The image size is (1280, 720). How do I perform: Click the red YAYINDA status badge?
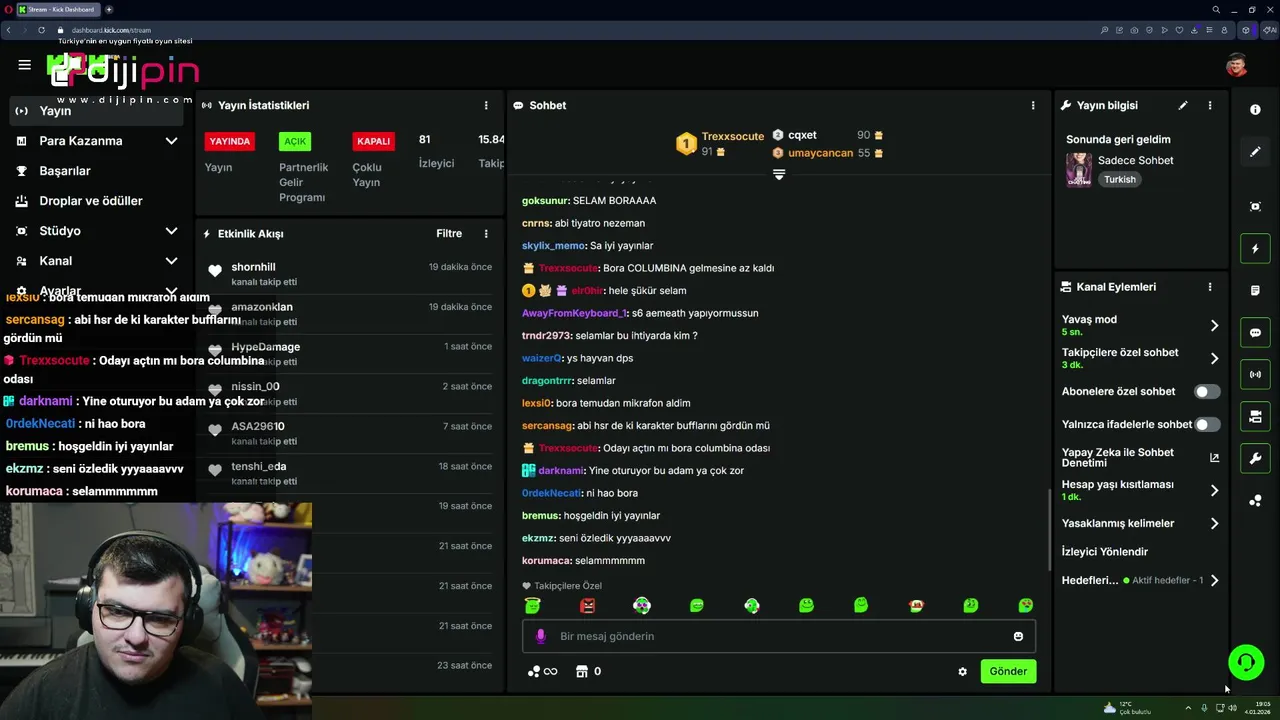pyautogui.click(x=230, y=141)
